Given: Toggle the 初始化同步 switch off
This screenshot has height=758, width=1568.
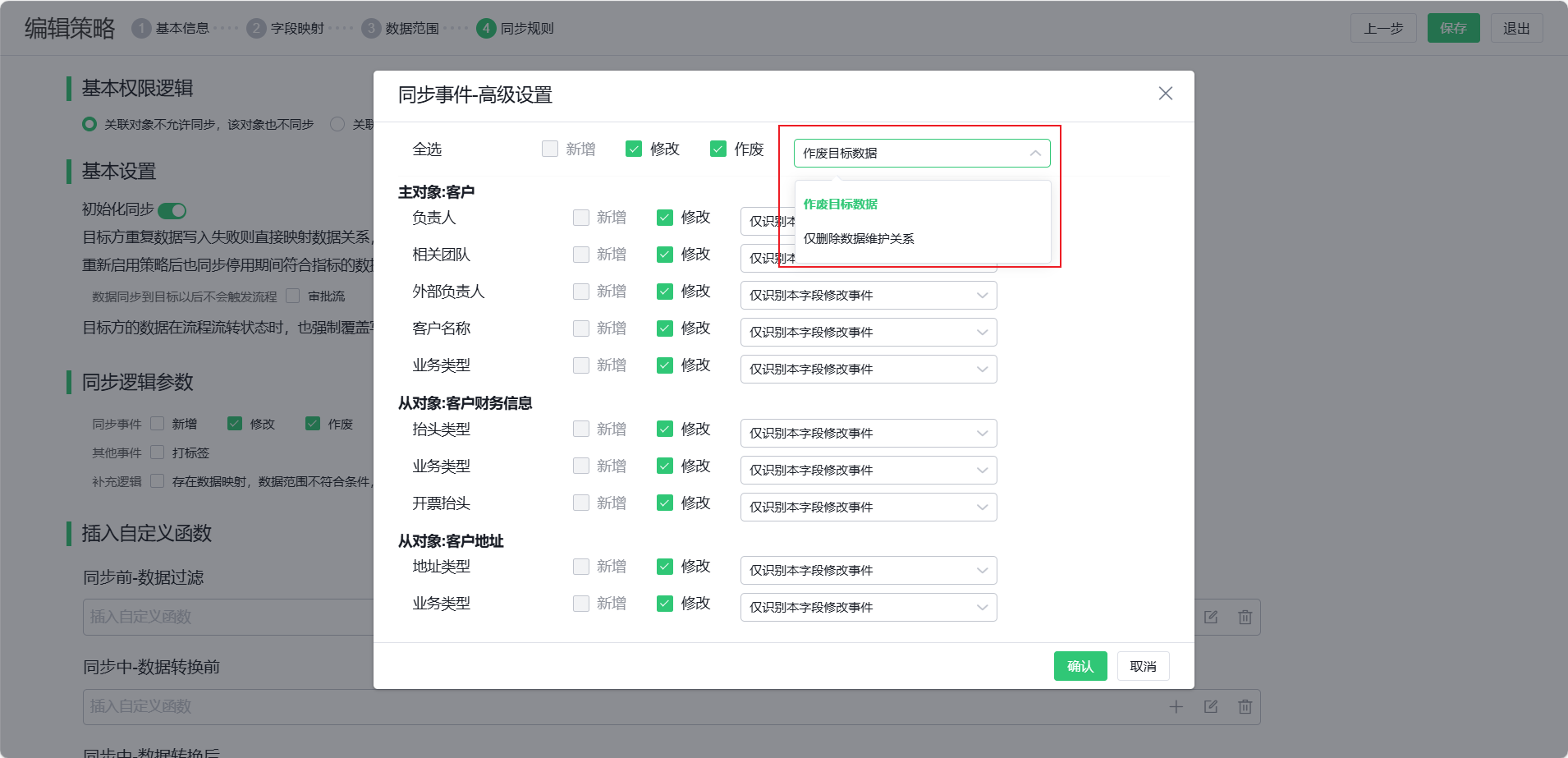Looking at the screenshot, I should tap(172, 210).
